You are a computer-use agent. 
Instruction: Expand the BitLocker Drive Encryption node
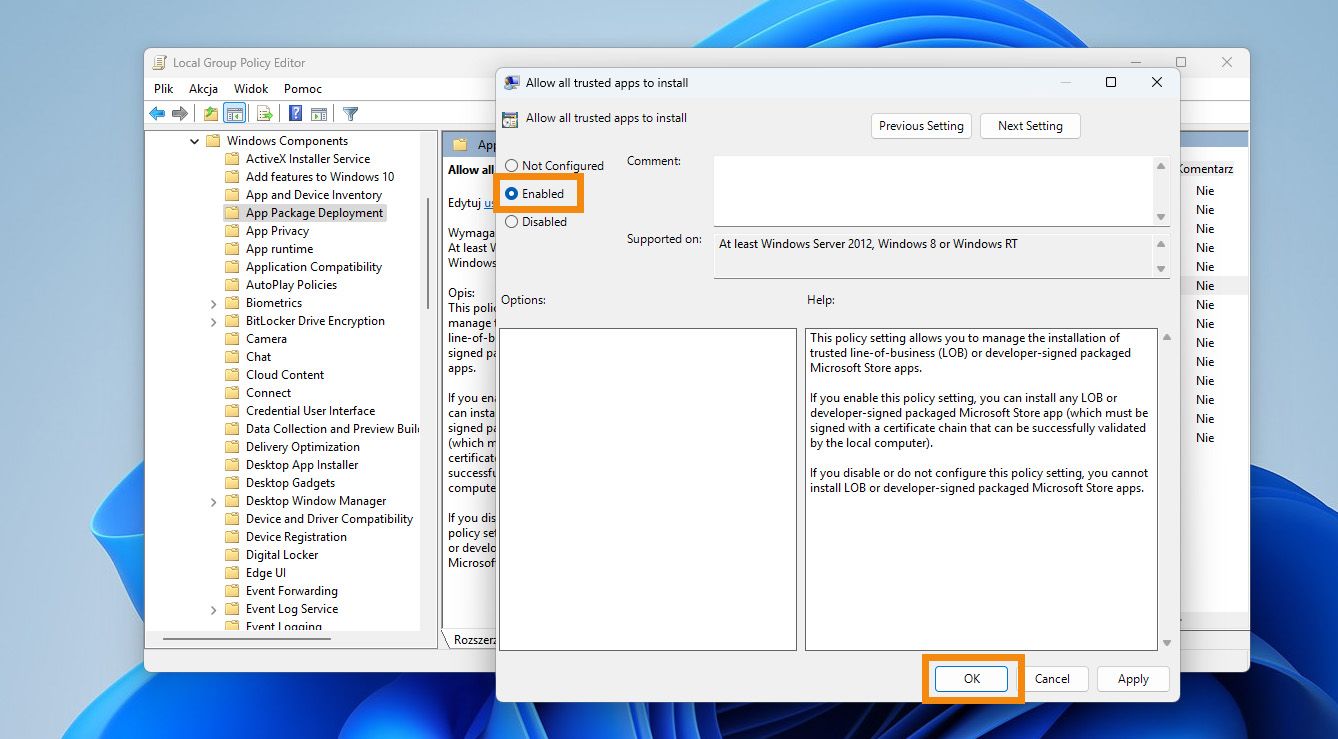[213, 322]
